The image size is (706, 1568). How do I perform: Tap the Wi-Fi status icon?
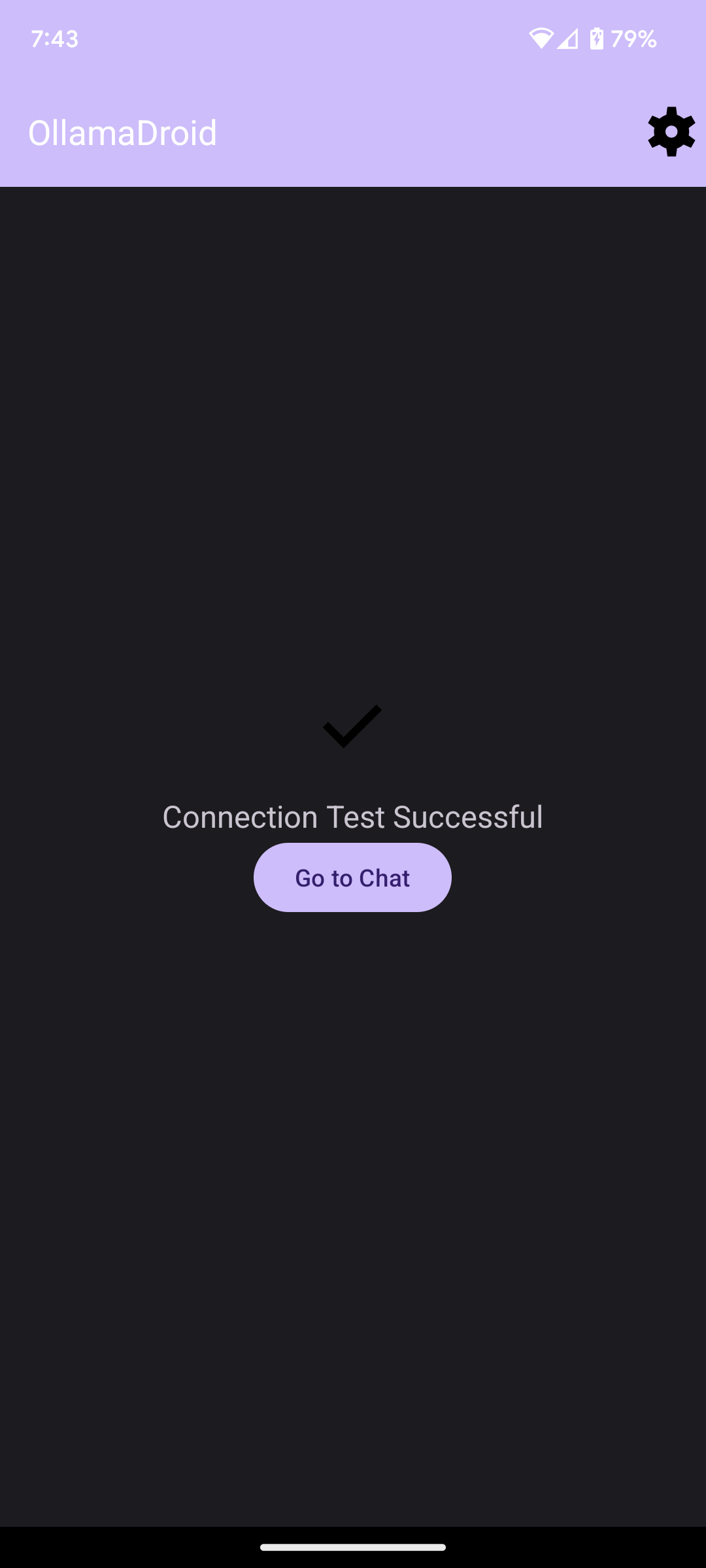click(541, 39)
